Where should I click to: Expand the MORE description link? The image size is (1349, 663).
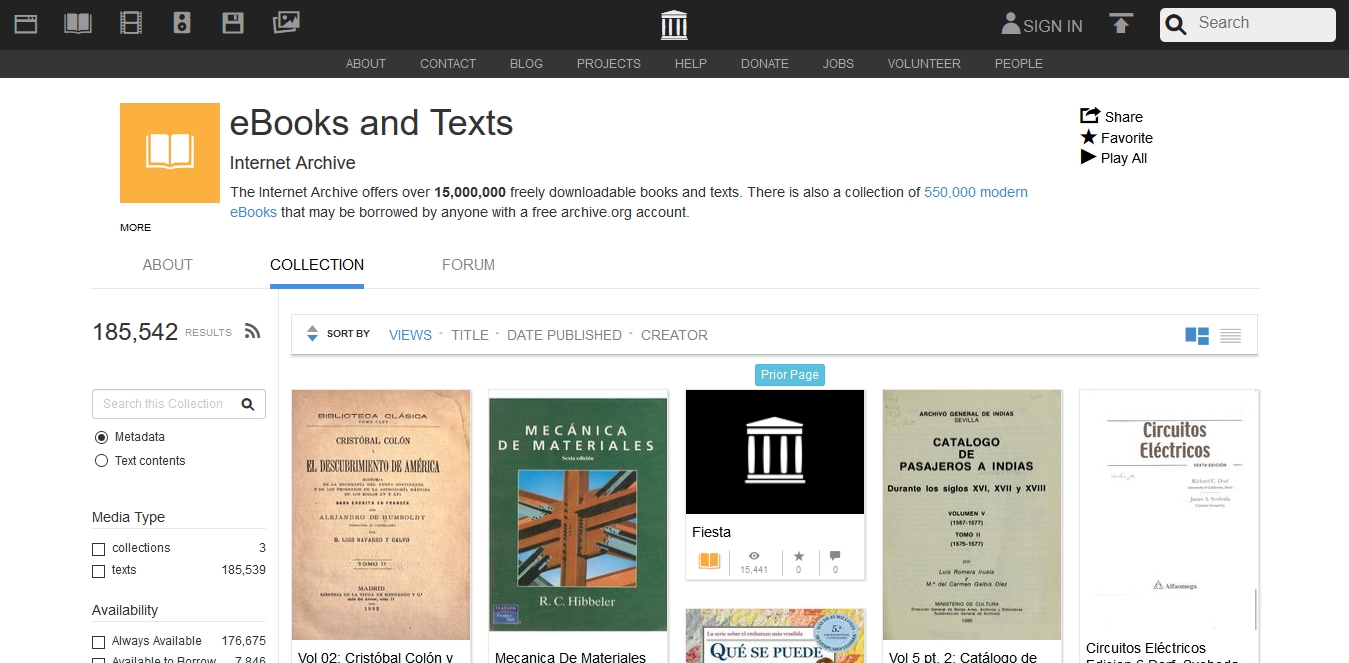click(x=135, y=228)
